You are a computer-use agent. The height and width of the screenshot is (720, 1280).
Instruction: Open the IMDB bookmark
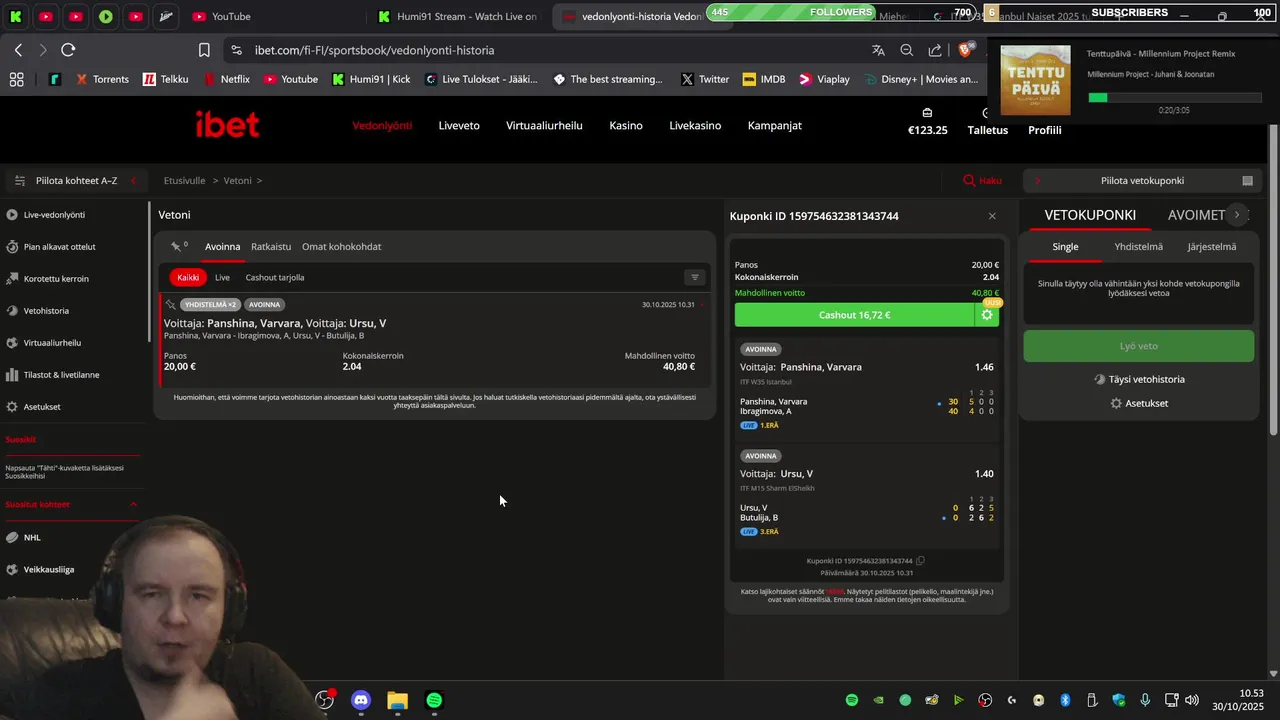pos(764,79)
